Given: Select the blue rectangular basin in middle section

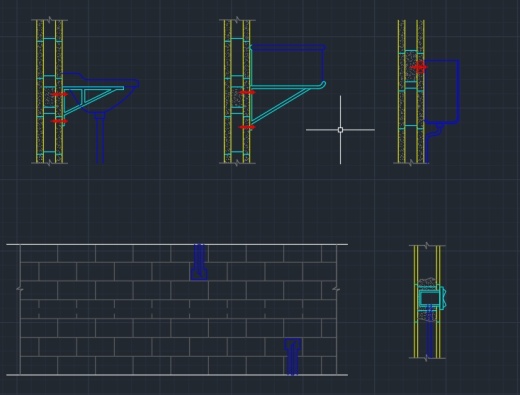Looking at the screenshot, I should tap(288, 63).
